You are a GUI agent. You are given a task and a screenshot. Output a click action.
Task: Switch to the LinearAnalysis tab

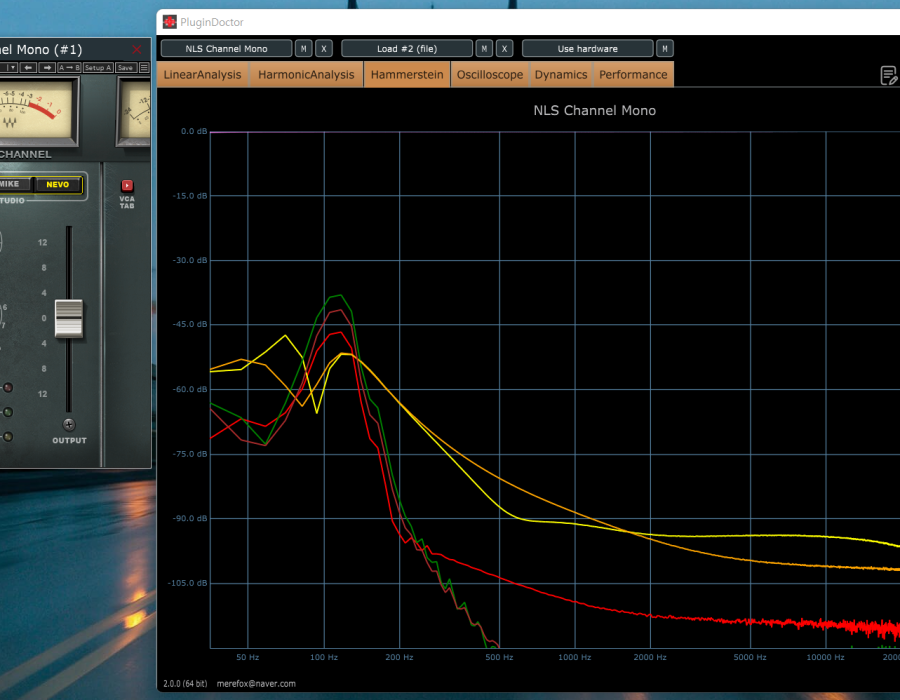tap(203, 75)
